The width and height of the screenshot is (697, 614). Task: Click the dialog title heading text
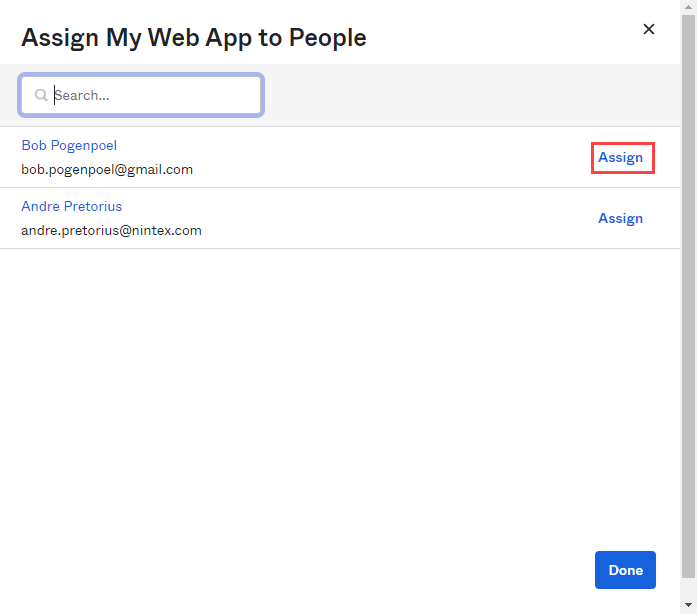(194, 38)
